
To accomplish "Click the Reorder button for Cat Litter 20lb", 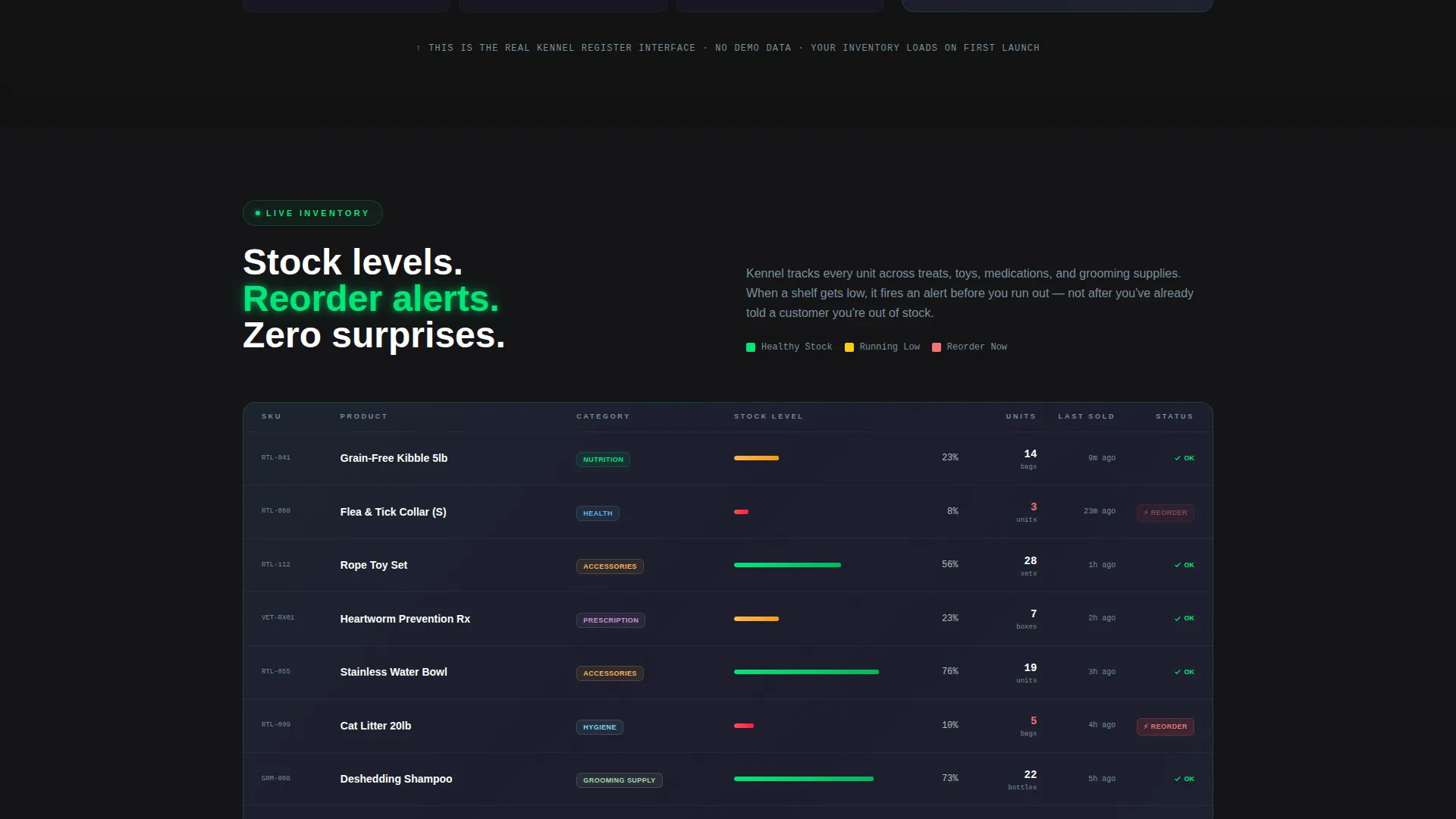I will (x=1166, y=726).
